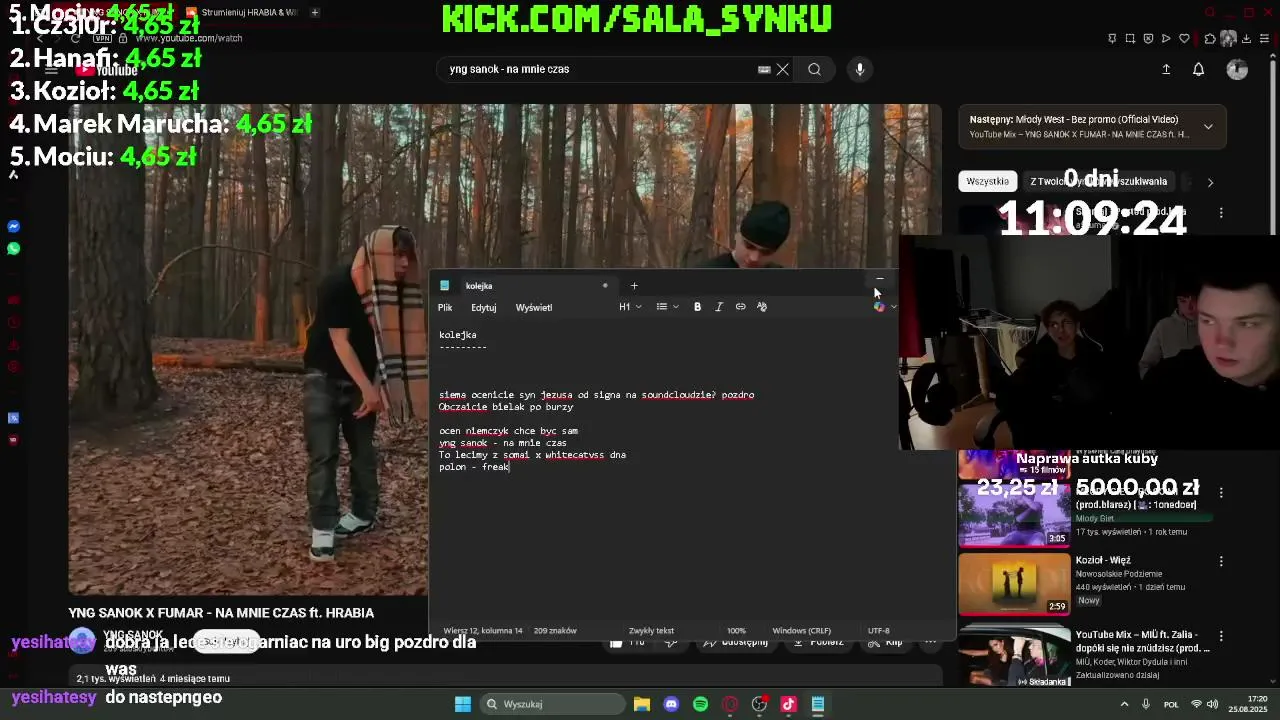
Task: Open the Plik menu
Action: click(x=445, y=307)
